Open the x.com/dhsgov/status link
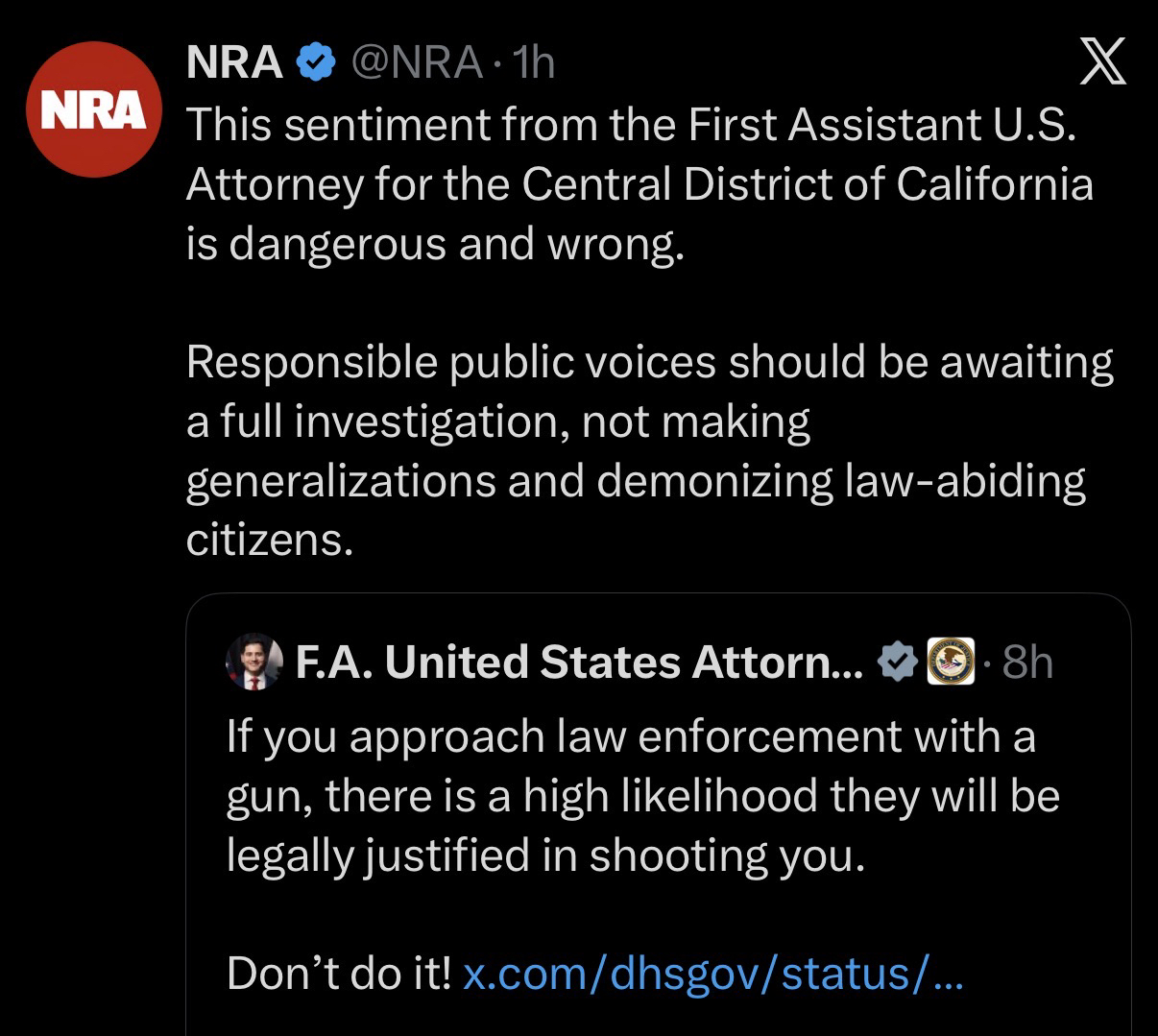This screenshot has width=1158, height=1036. [712, 975]
